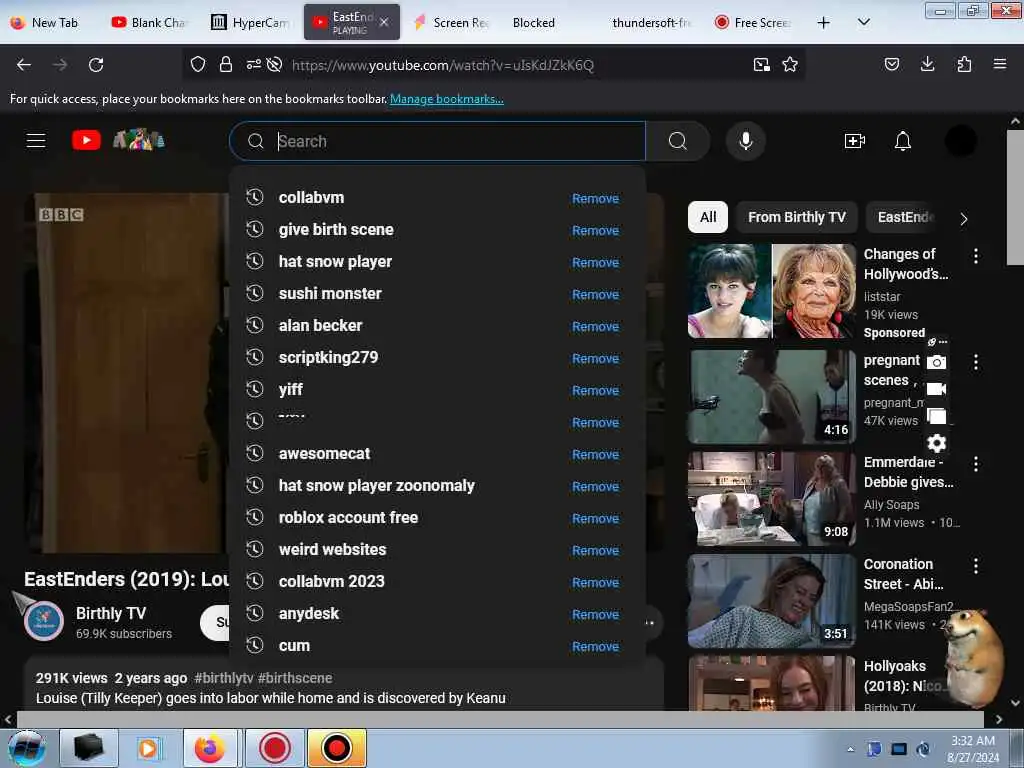Remove alan becker suggestion
This screenshot has width=1024, height=768.
click(x=595, y=327)
